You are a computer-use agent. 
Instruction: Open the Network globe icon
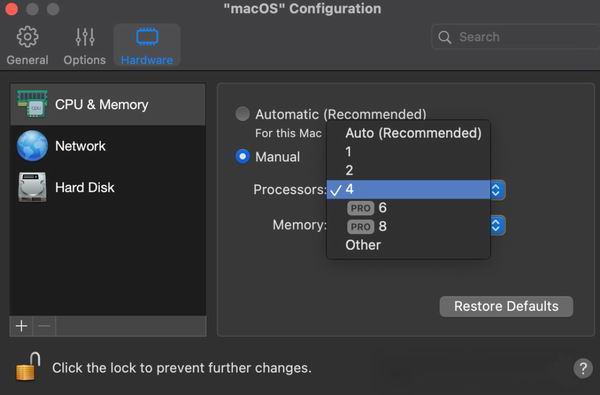(x=32, y=146)
